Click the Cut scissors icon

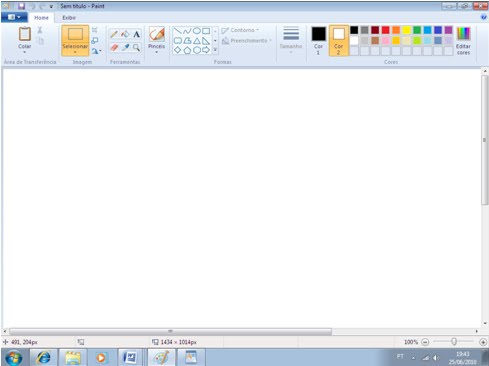pyautogui.click(x=40, y=30)
